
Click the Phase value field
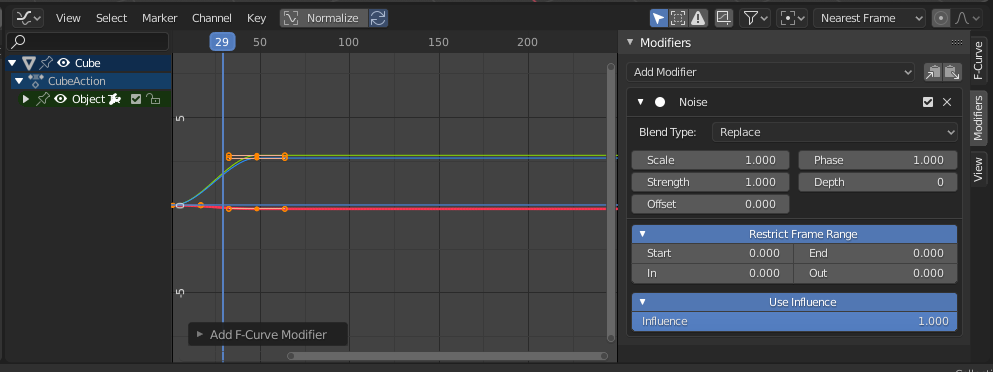[x=877, y=160]
